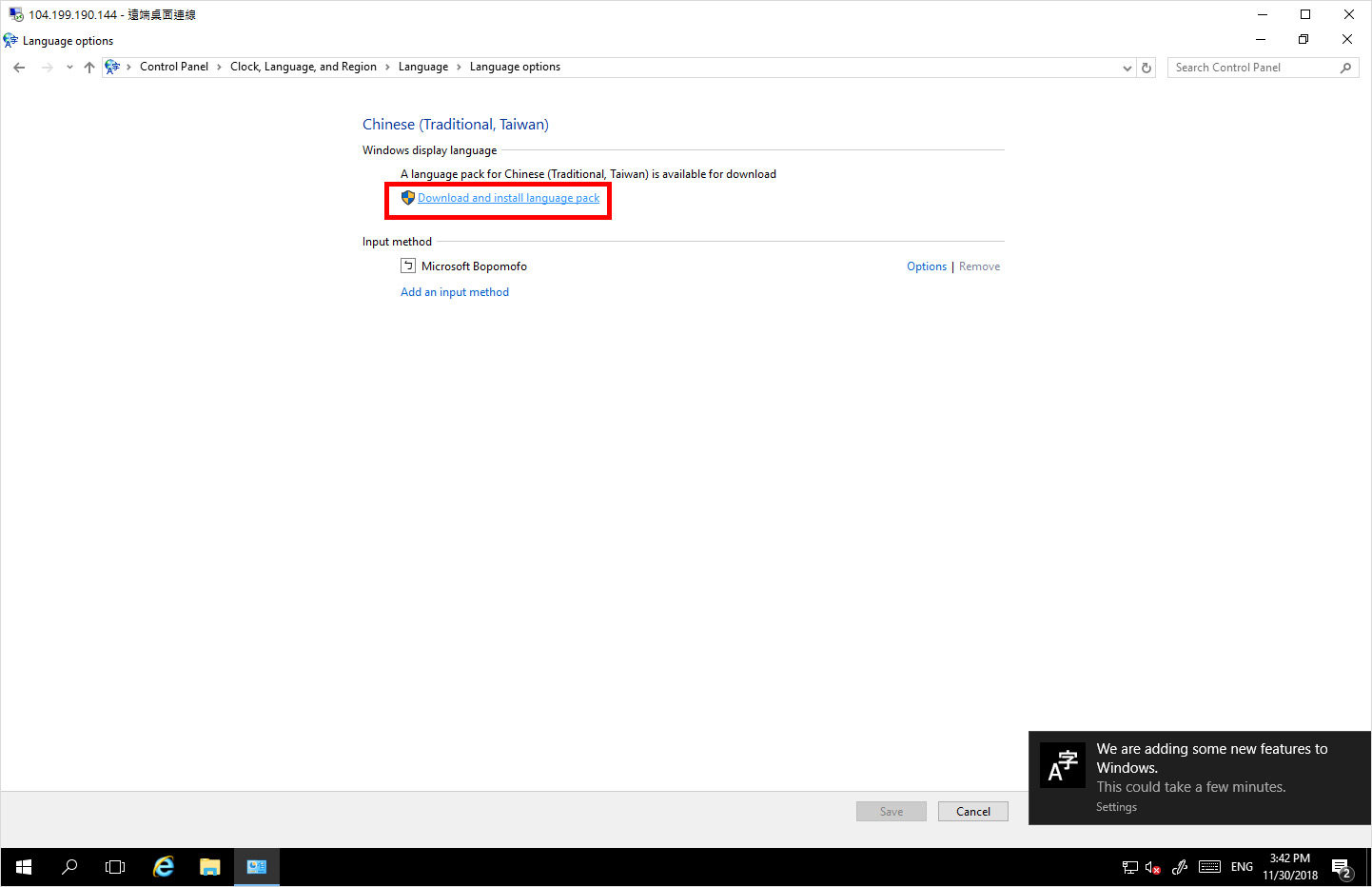Click the forward navigation arrow
Screen dimensions: 1372x887
click(47, 67)
